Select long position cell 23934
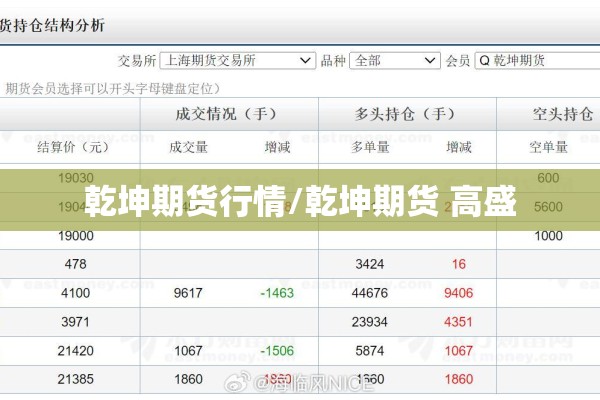 pyautogui.click(x=370, y=322)
